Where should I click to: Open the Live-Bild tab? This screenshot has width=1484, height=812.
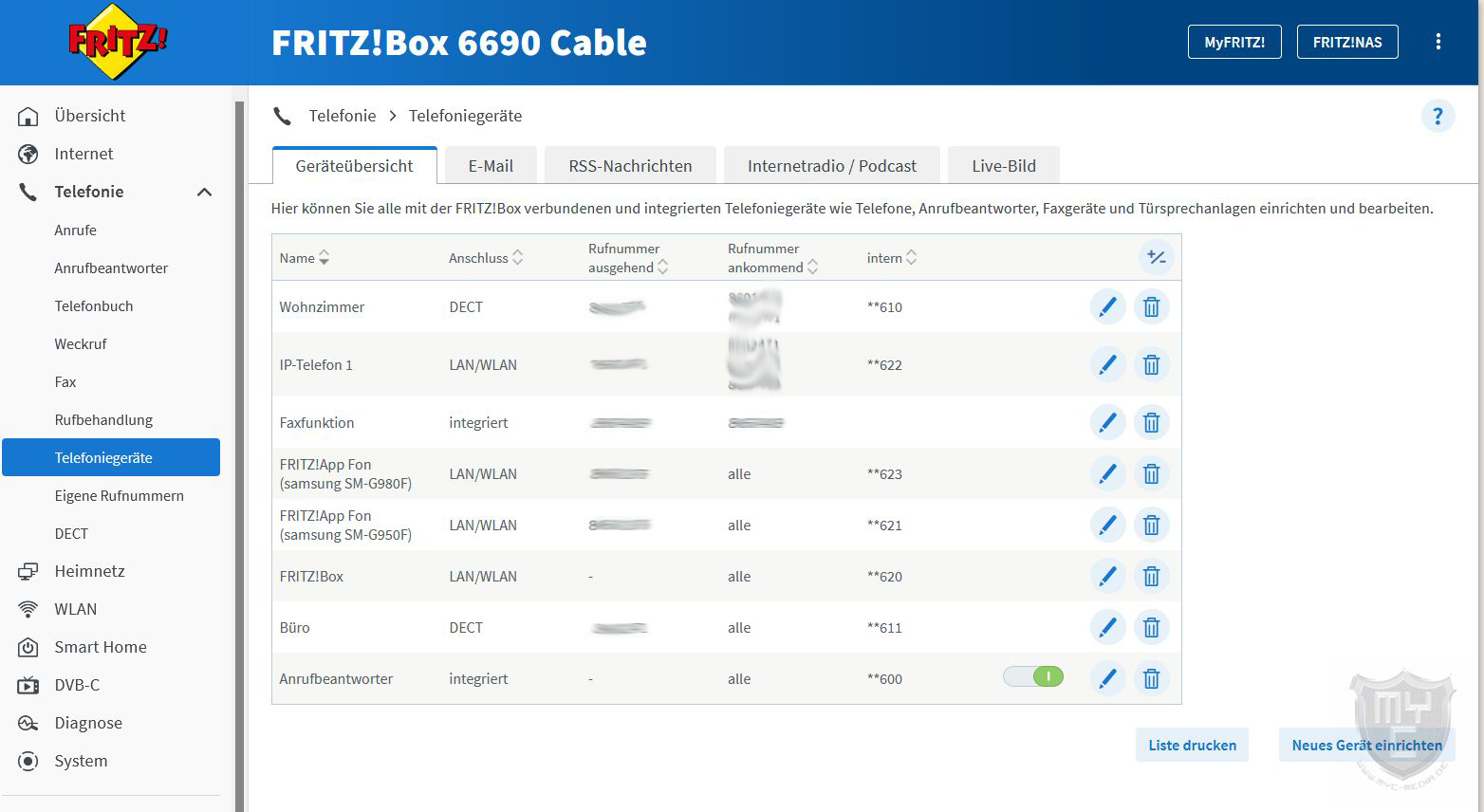pos(1004,165)
